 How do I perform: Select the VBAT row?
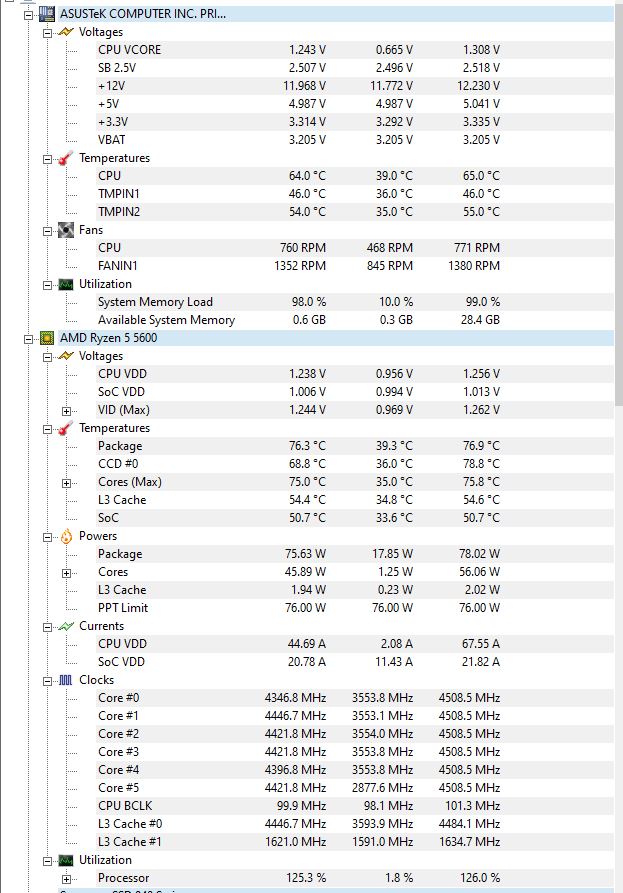coord(355,140)
